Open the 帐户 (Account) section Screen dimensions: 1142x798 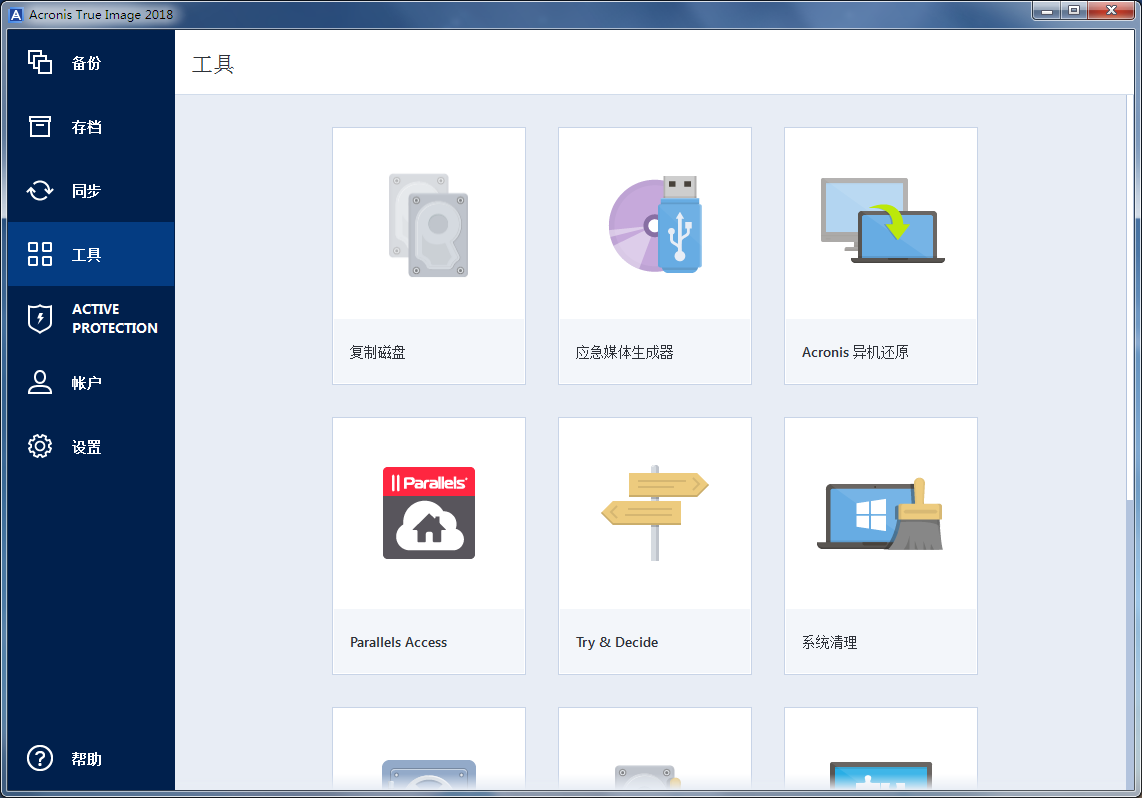87,382
